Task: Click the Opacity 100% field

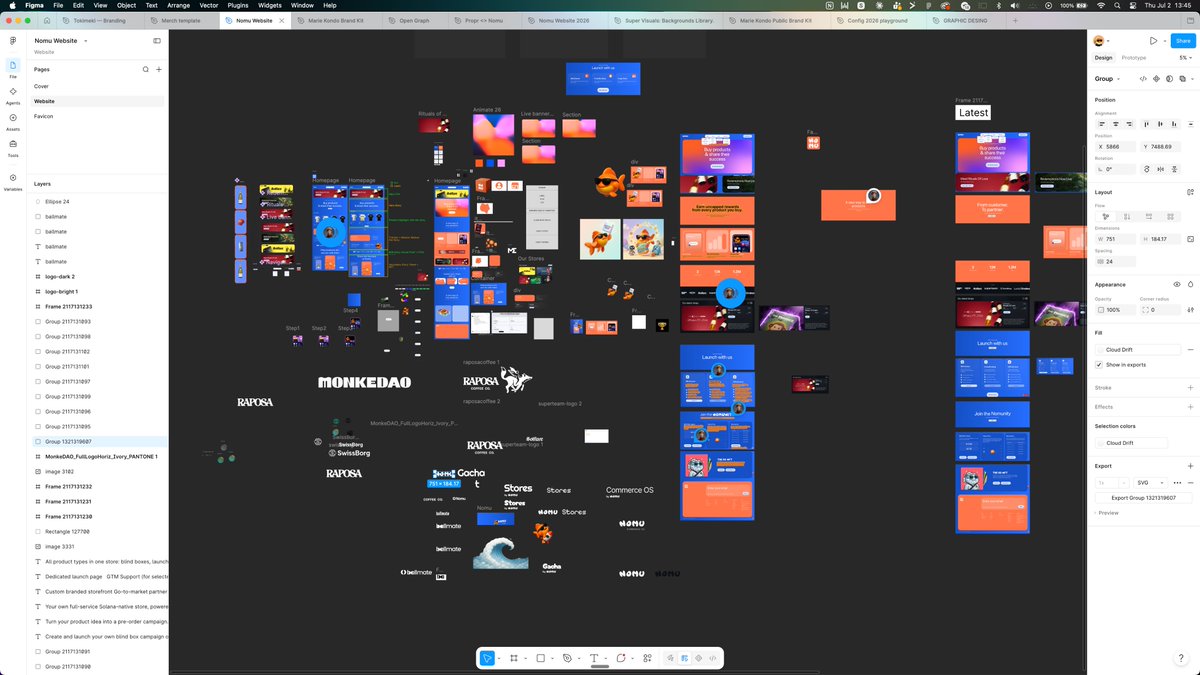Action: coord(1114,310)
